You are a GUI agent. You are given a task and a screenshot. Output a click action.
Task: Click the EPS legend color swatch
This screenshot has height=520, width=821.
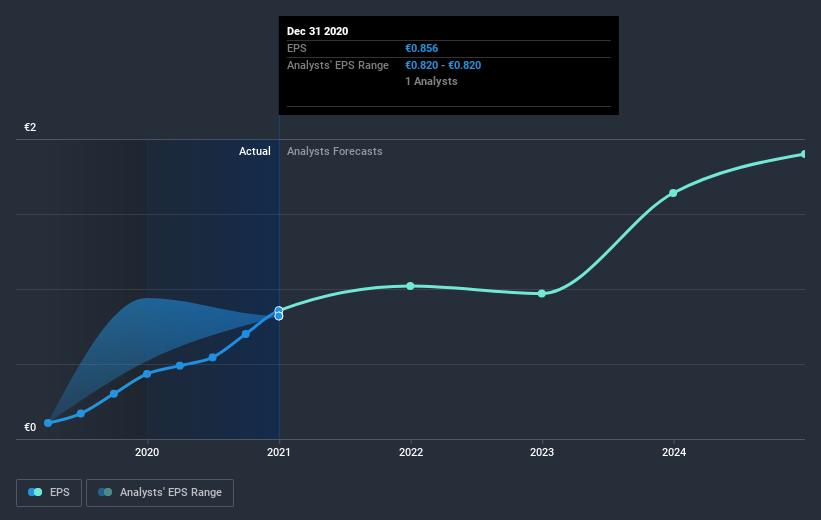click(35, 492)
